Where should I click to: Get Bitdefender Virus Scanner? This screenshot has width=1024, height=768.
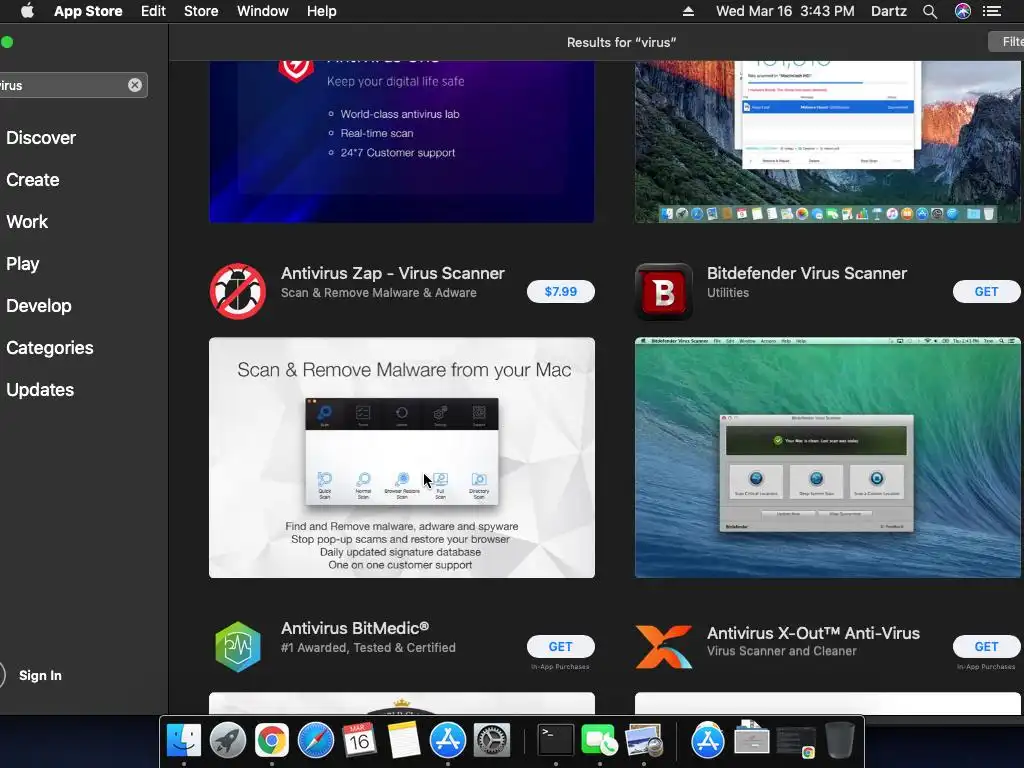click(987, 291)
